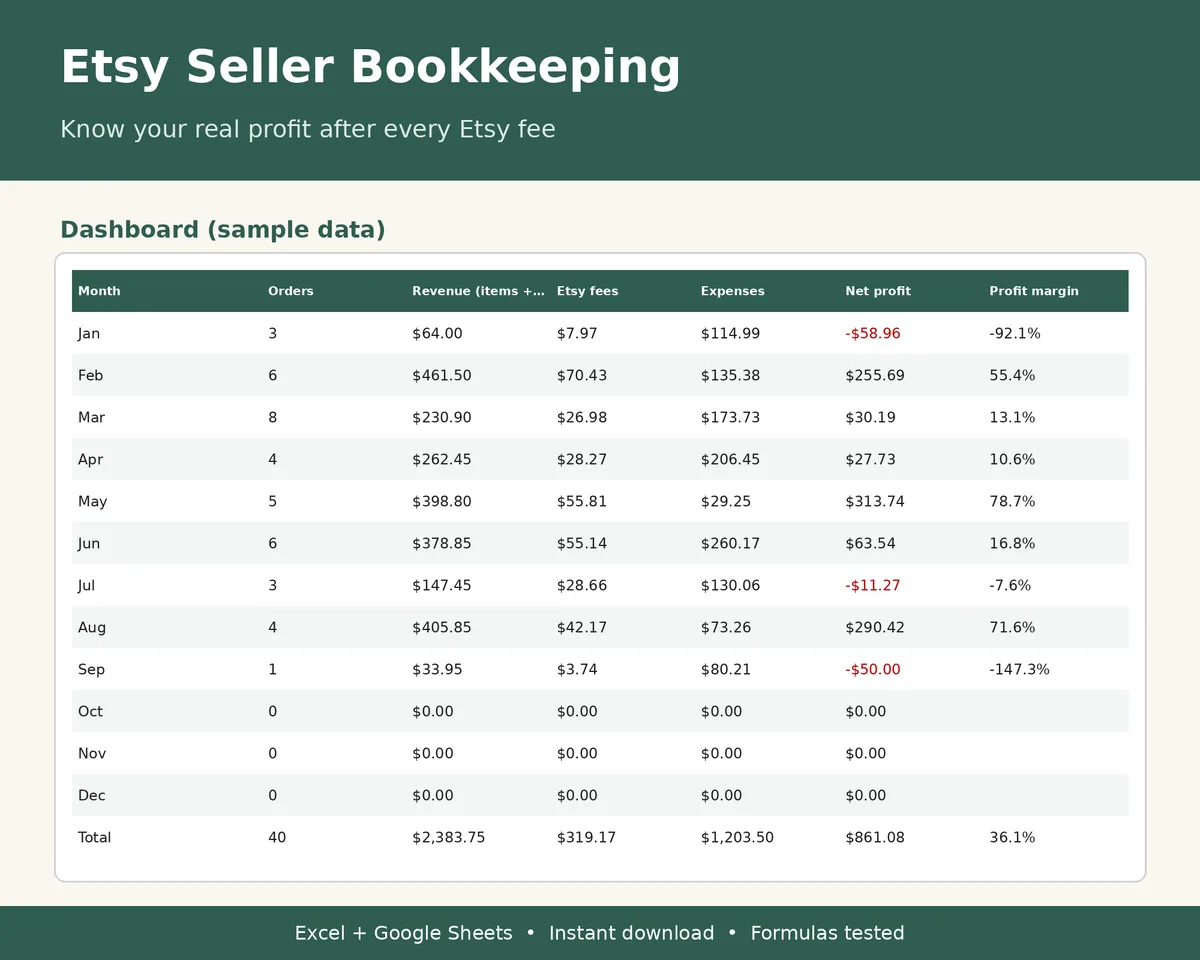Click Sep orders value 1
The height and width of the screenshot is (960, 1200).
[272, 670]
